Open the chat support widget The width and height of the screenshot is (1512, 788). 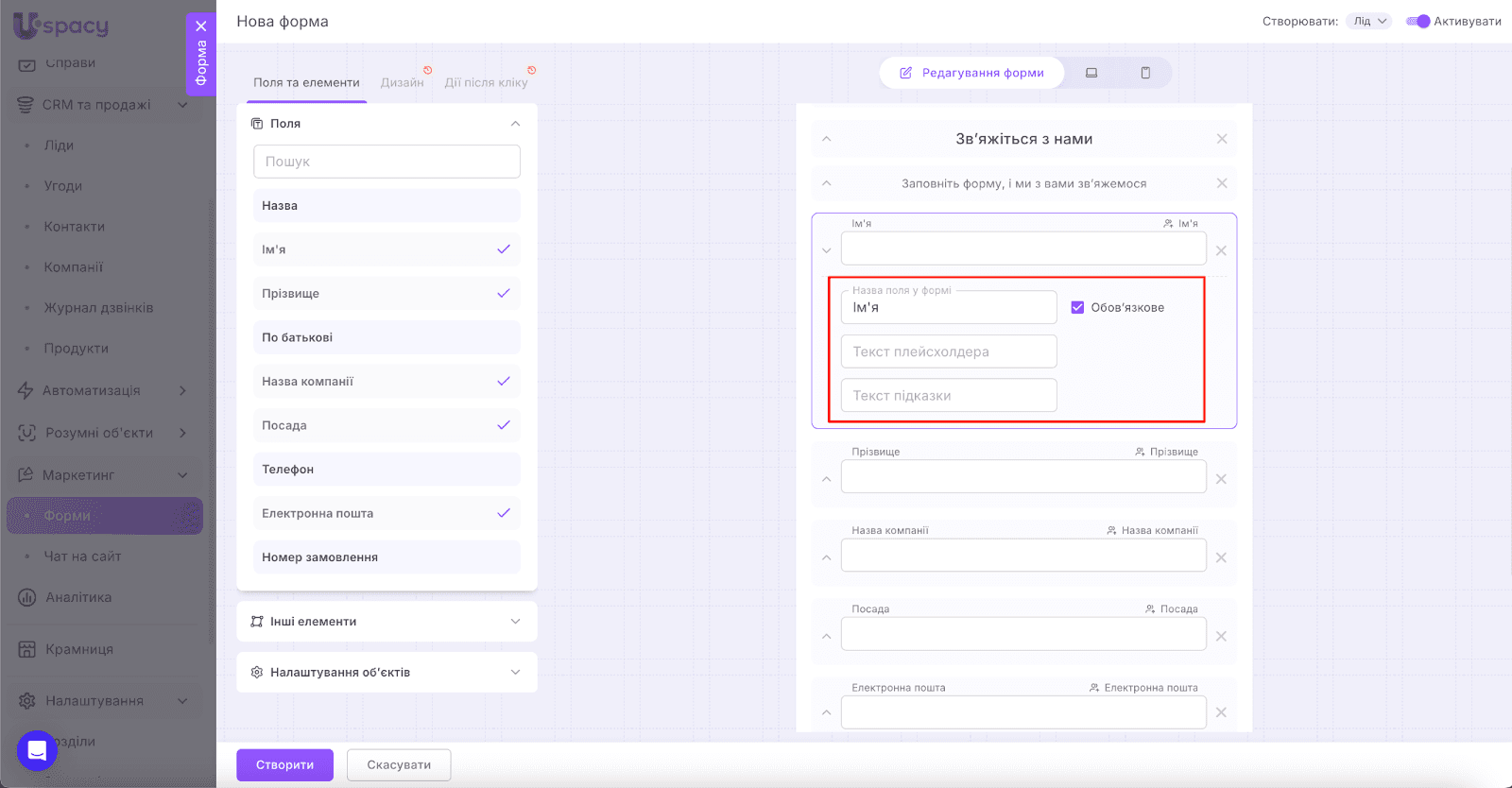37,751
